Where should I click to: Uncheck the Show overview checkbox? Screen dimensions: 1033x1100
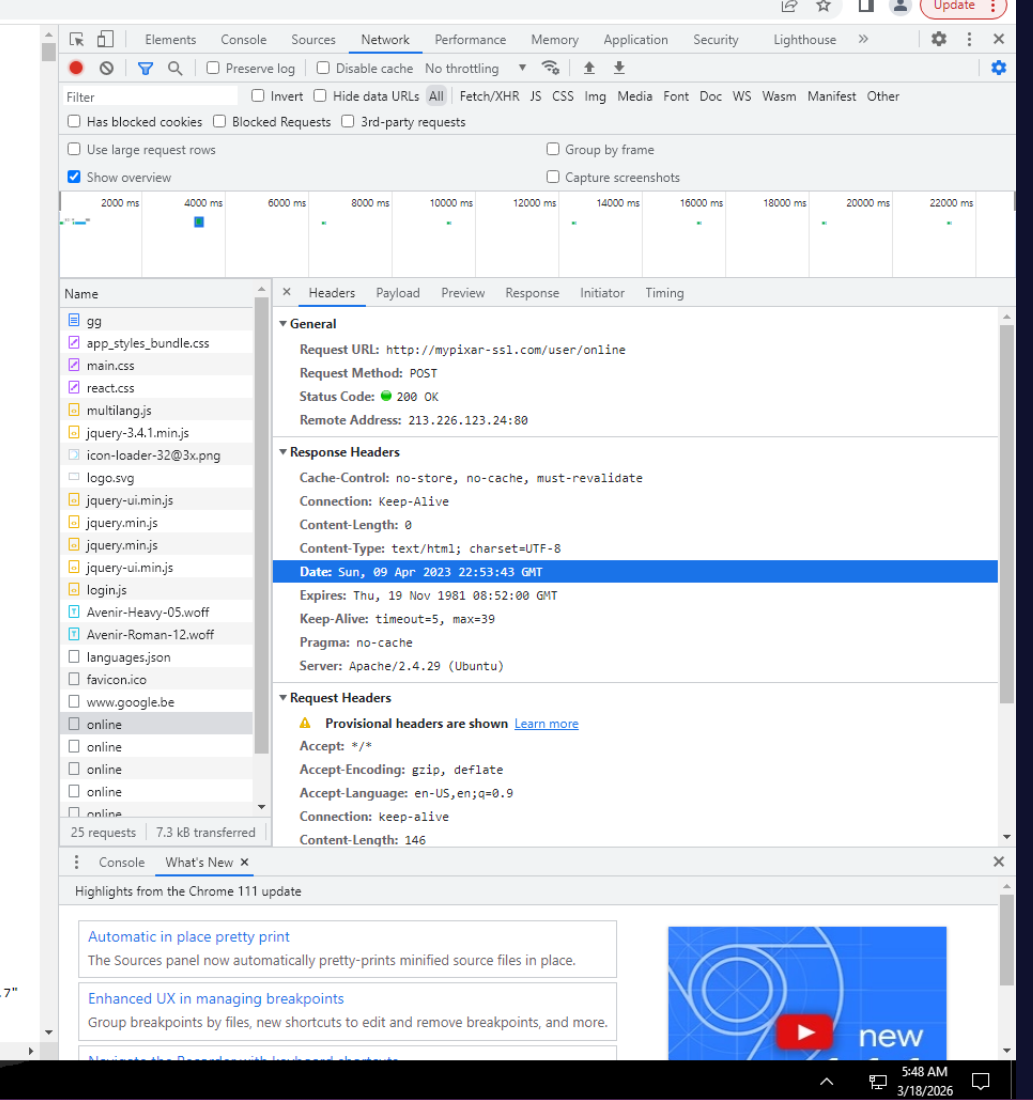pos(74,177)
